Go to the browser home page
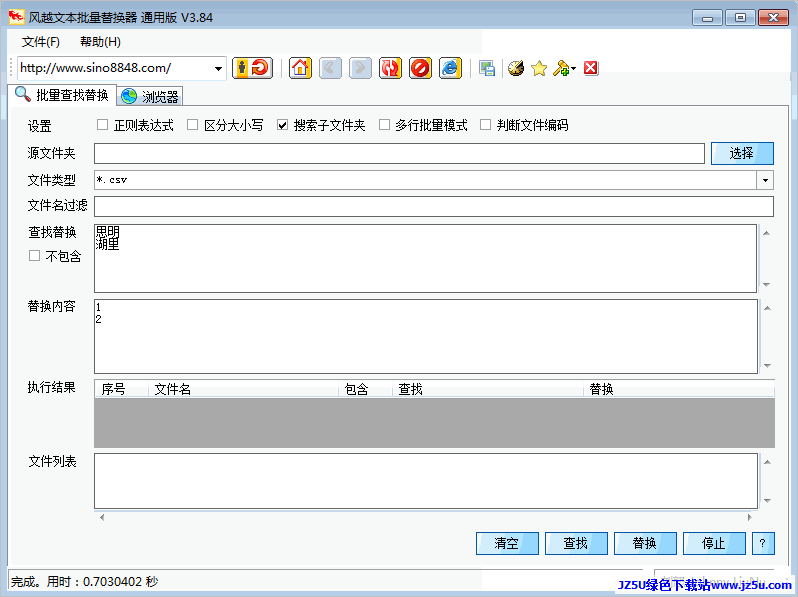Image resolution: width=798 pixels, height=597 pixels. coord(300,68)
